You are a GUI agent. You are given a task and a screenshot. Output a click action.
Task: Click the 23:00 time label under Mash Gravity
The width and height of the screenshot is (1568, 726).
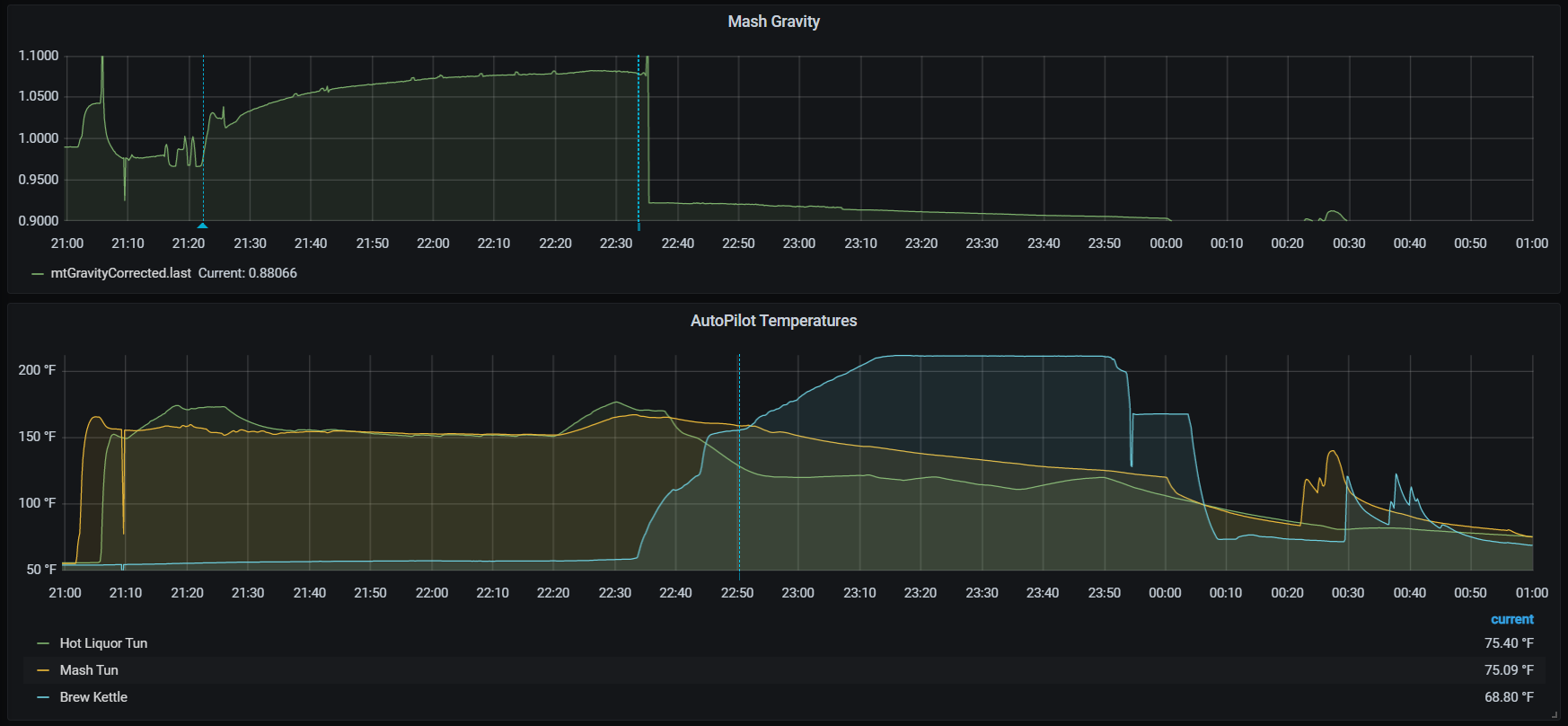(799, 243)
